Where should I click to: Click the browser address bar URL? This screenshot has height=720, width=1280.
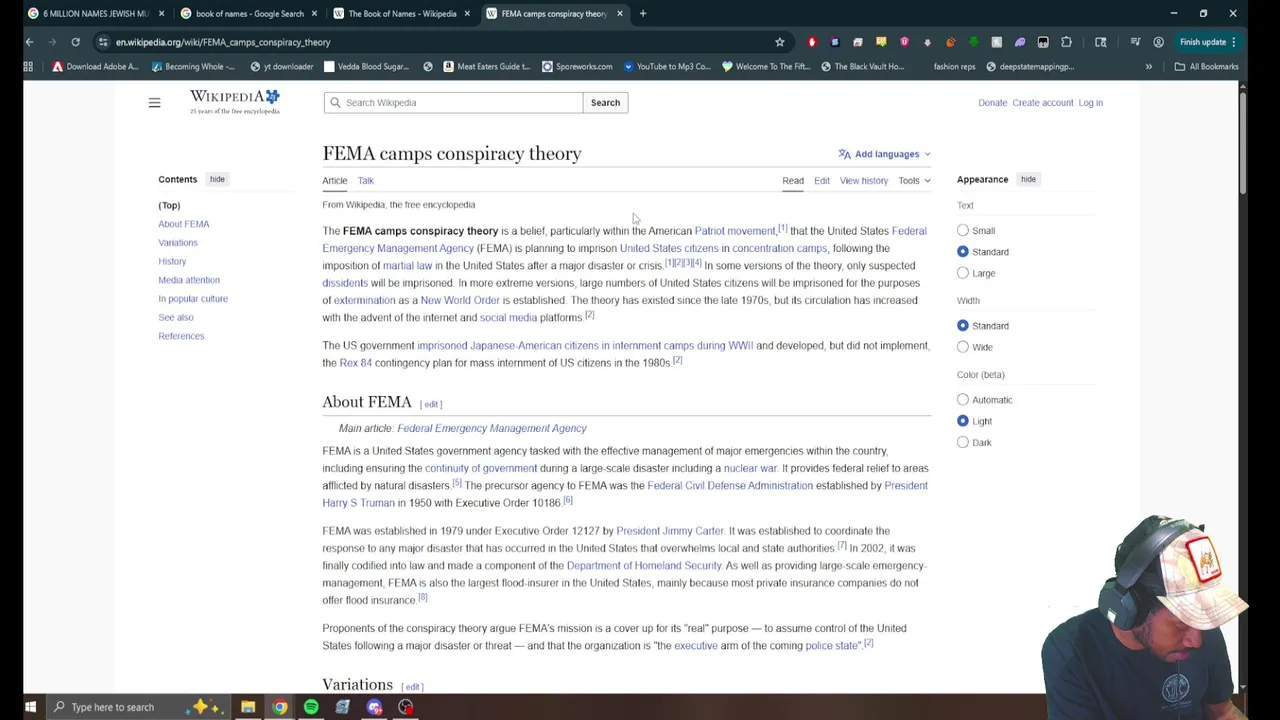click(x=223, y=42)
